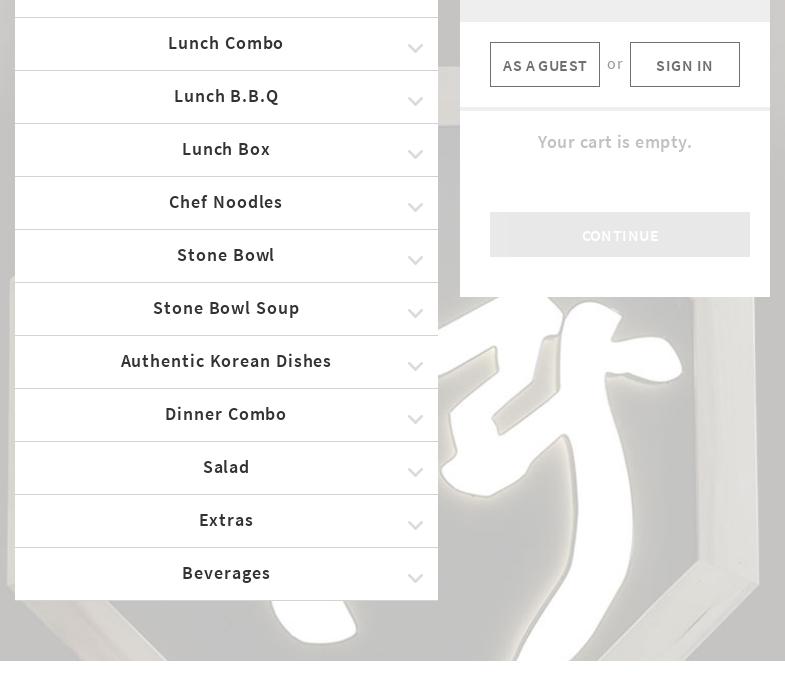Click the Stone Bowl chevron icon

pos(415,260)
